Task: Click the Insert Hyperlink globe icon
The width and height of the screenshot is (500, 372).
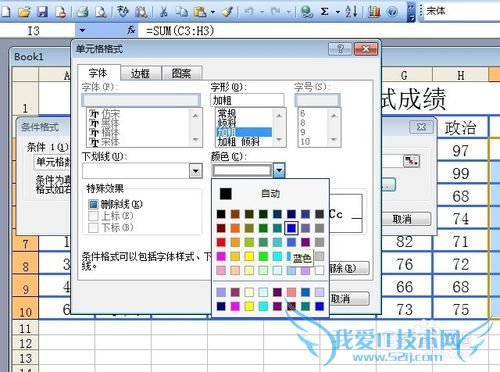Action: coord(306,12)
